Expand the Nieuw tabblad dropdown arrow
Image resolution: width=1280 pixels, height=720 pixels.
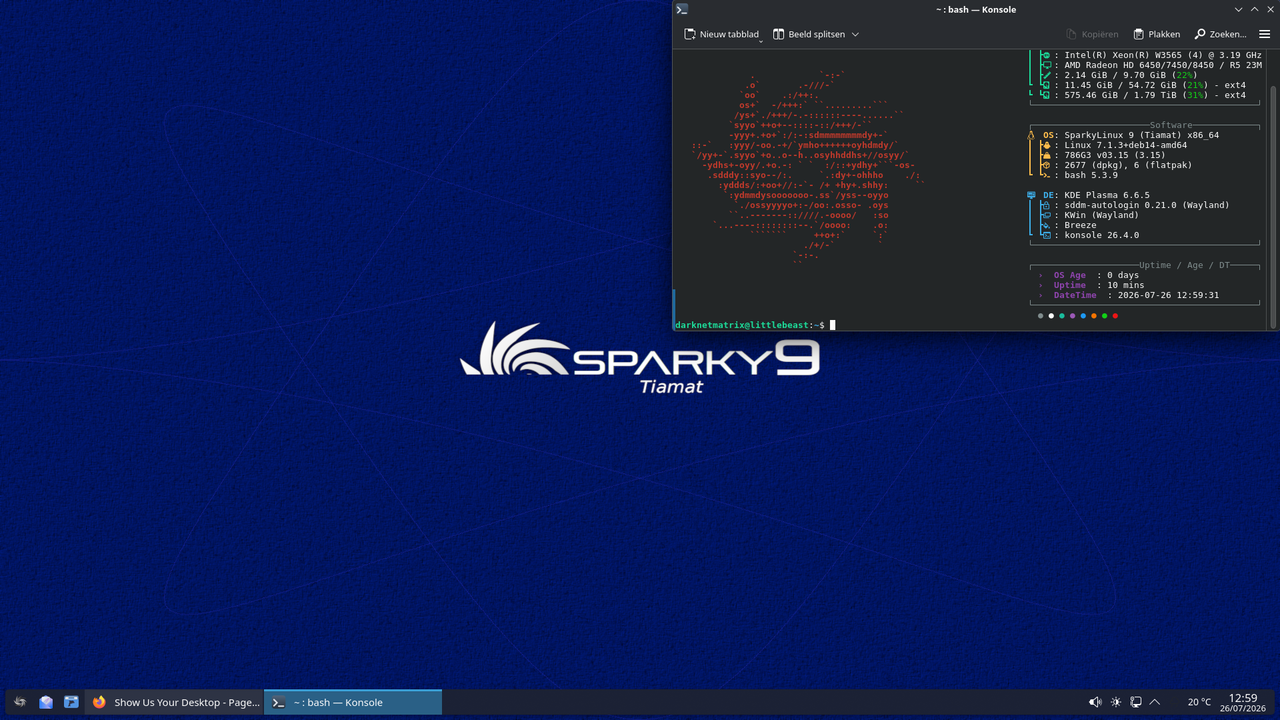click(761, 40)
